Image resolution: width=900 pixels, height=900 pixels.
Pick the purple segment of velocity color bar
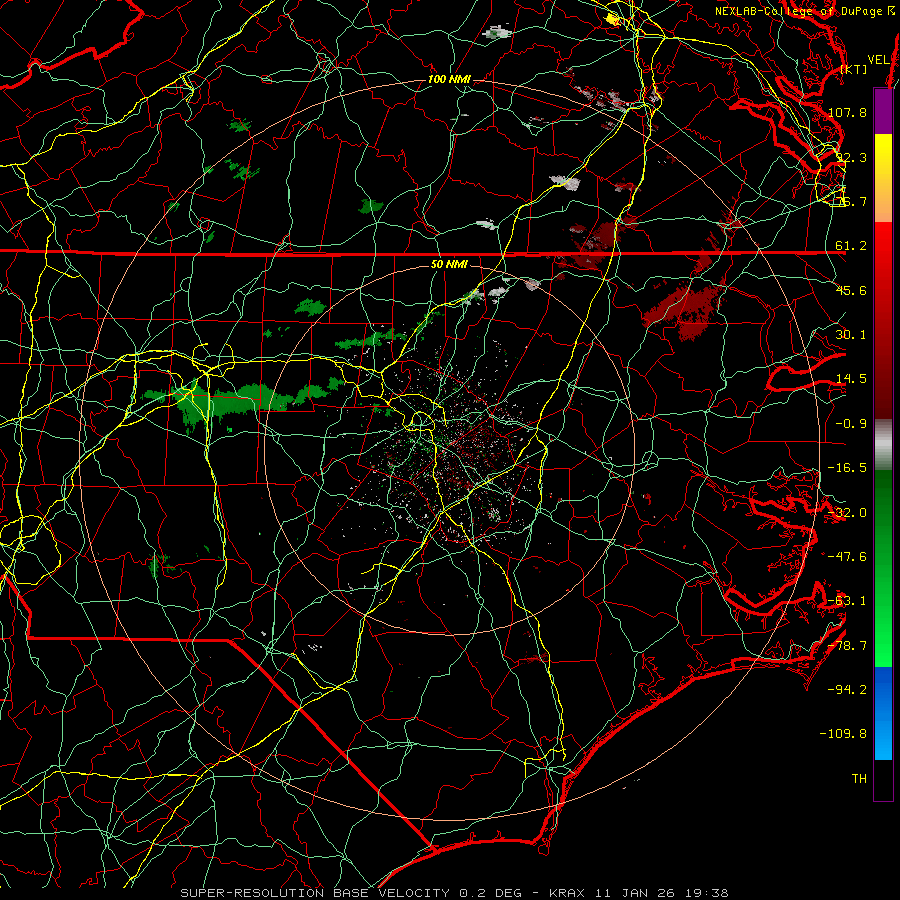click(883, 111)
